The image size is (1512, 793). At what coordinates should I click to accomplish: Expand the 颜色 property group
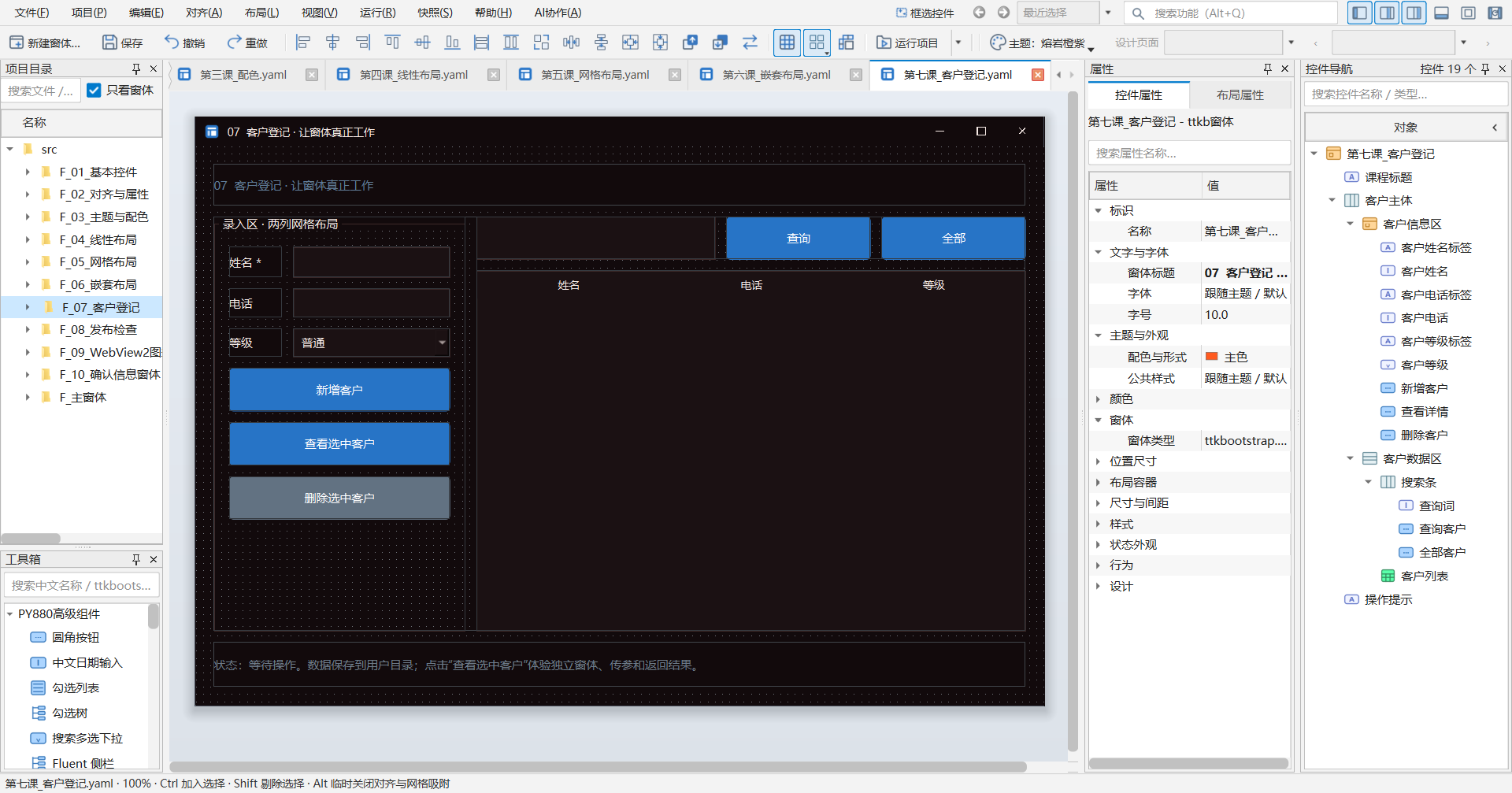(1098, 399)
